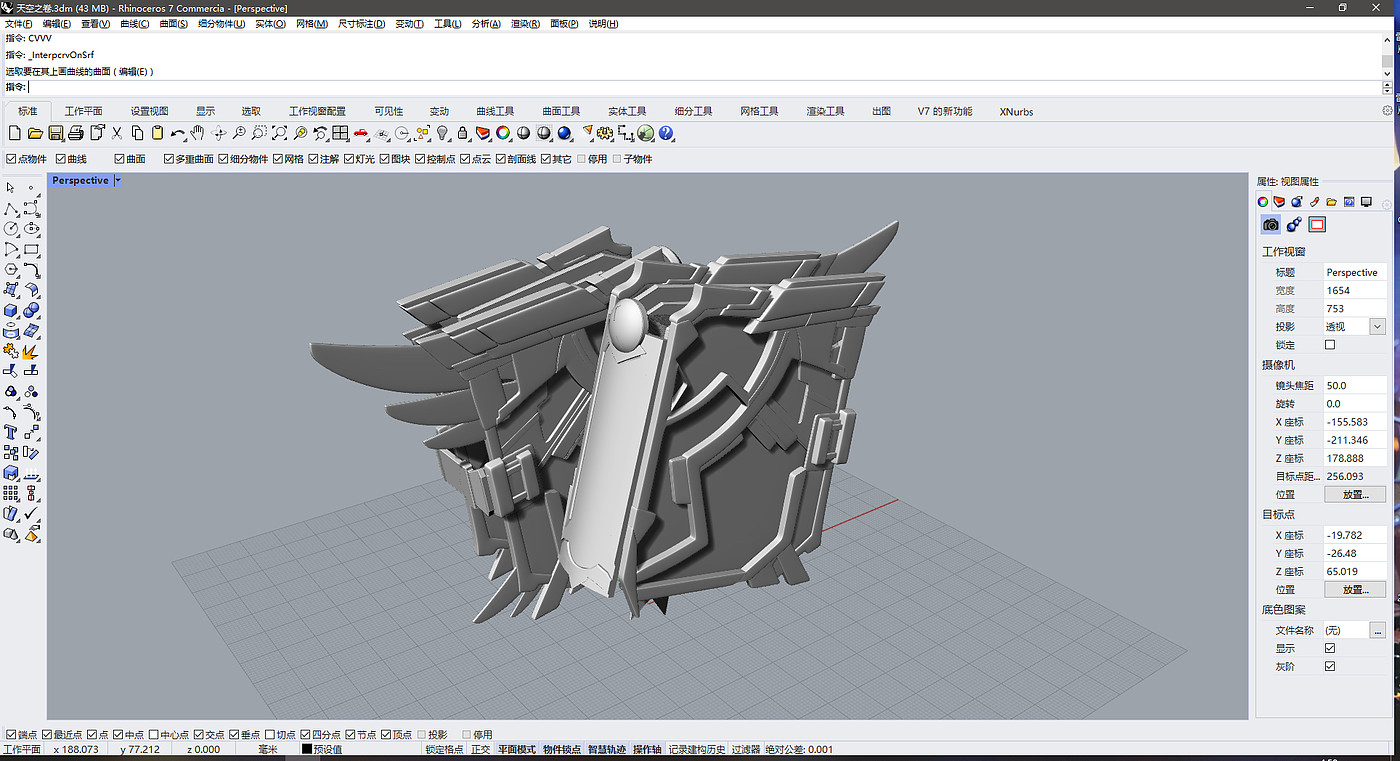Enable the 中心点 object snap checkbox

click(x=155, y=735)
